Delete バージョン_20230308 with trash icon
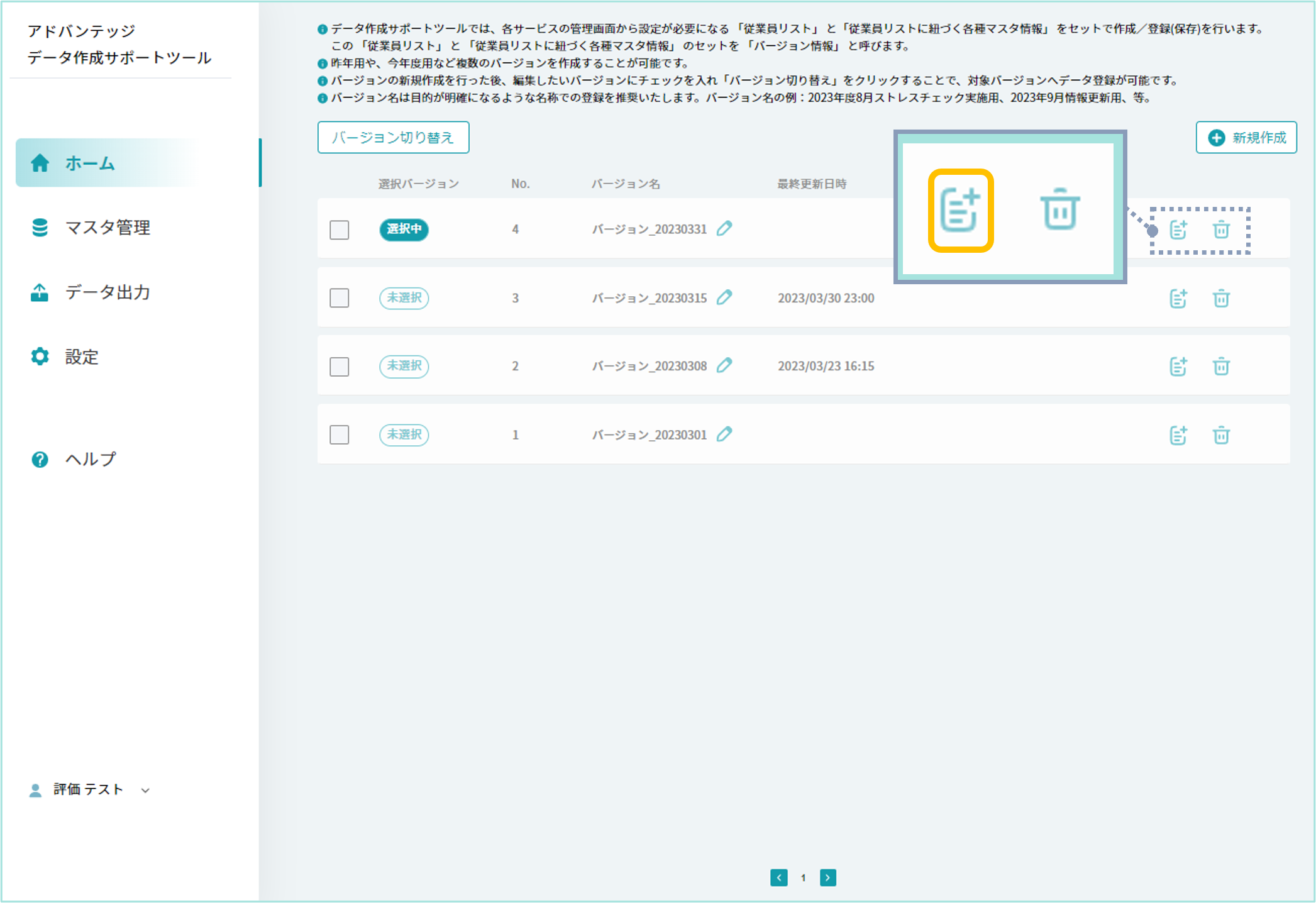Viewport: 1316px width, 903px height. (1221, 367)
